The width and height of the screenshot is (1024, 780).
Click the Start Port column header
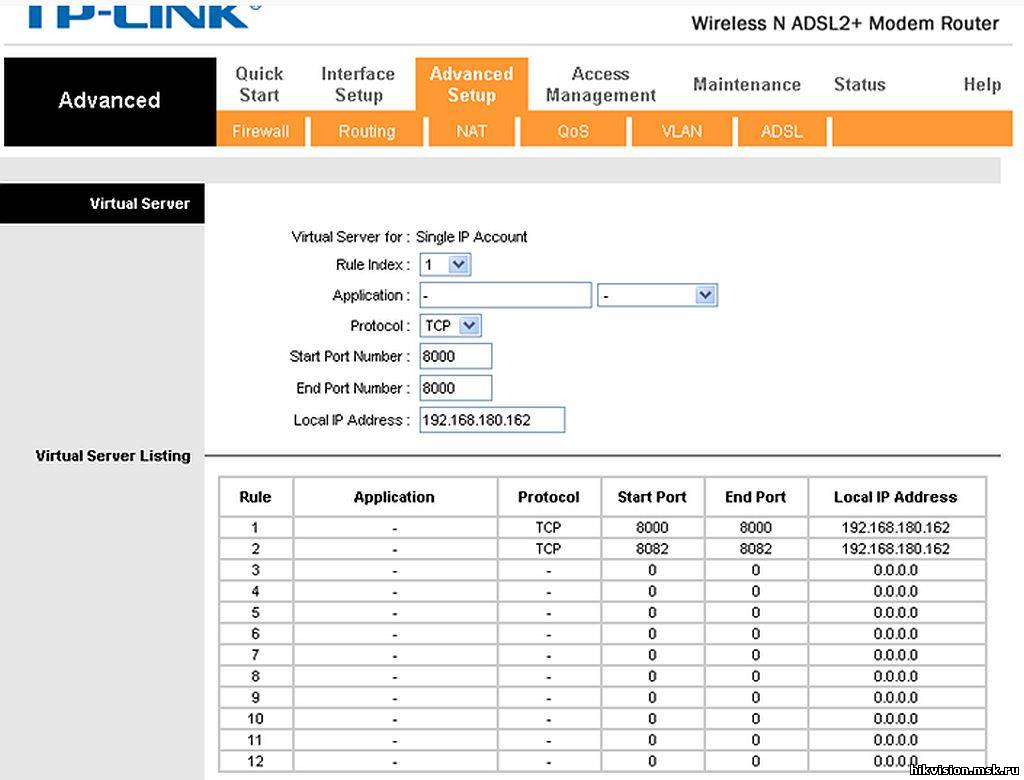[652, 497]
